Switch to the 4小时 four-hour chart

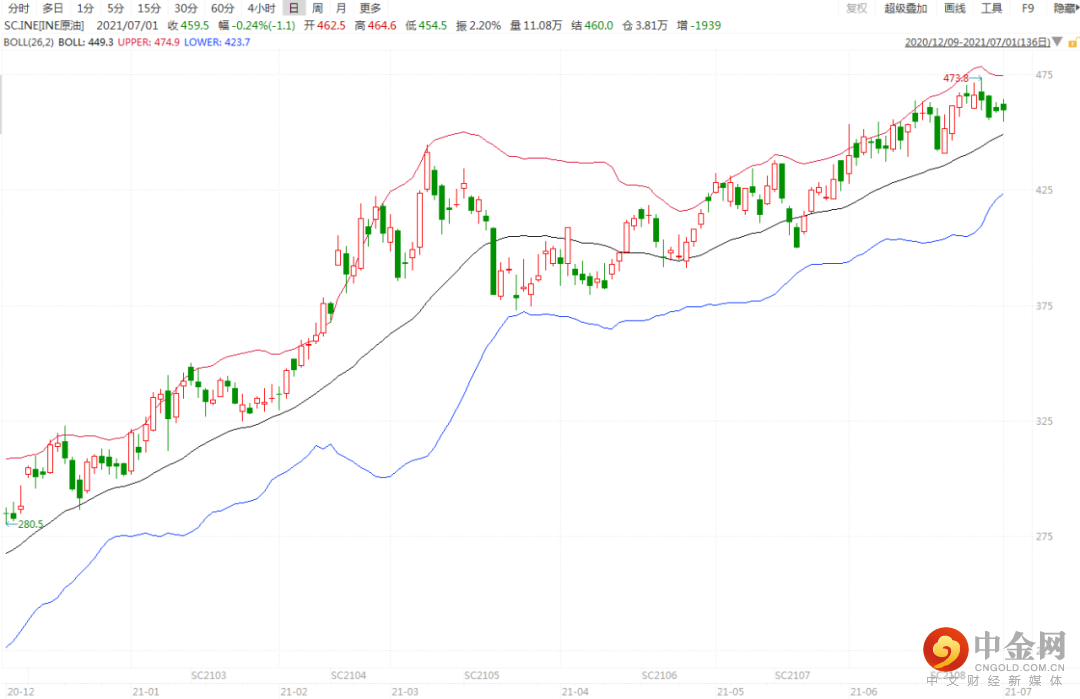pos(261,8)
